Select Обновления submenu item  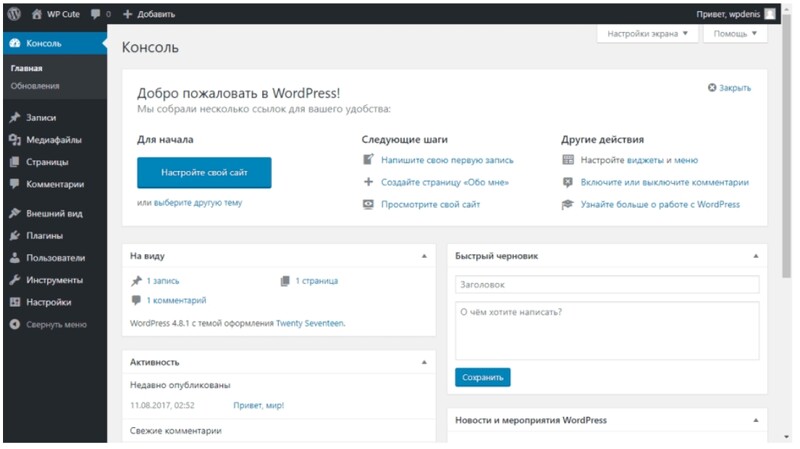pos(35,86)
